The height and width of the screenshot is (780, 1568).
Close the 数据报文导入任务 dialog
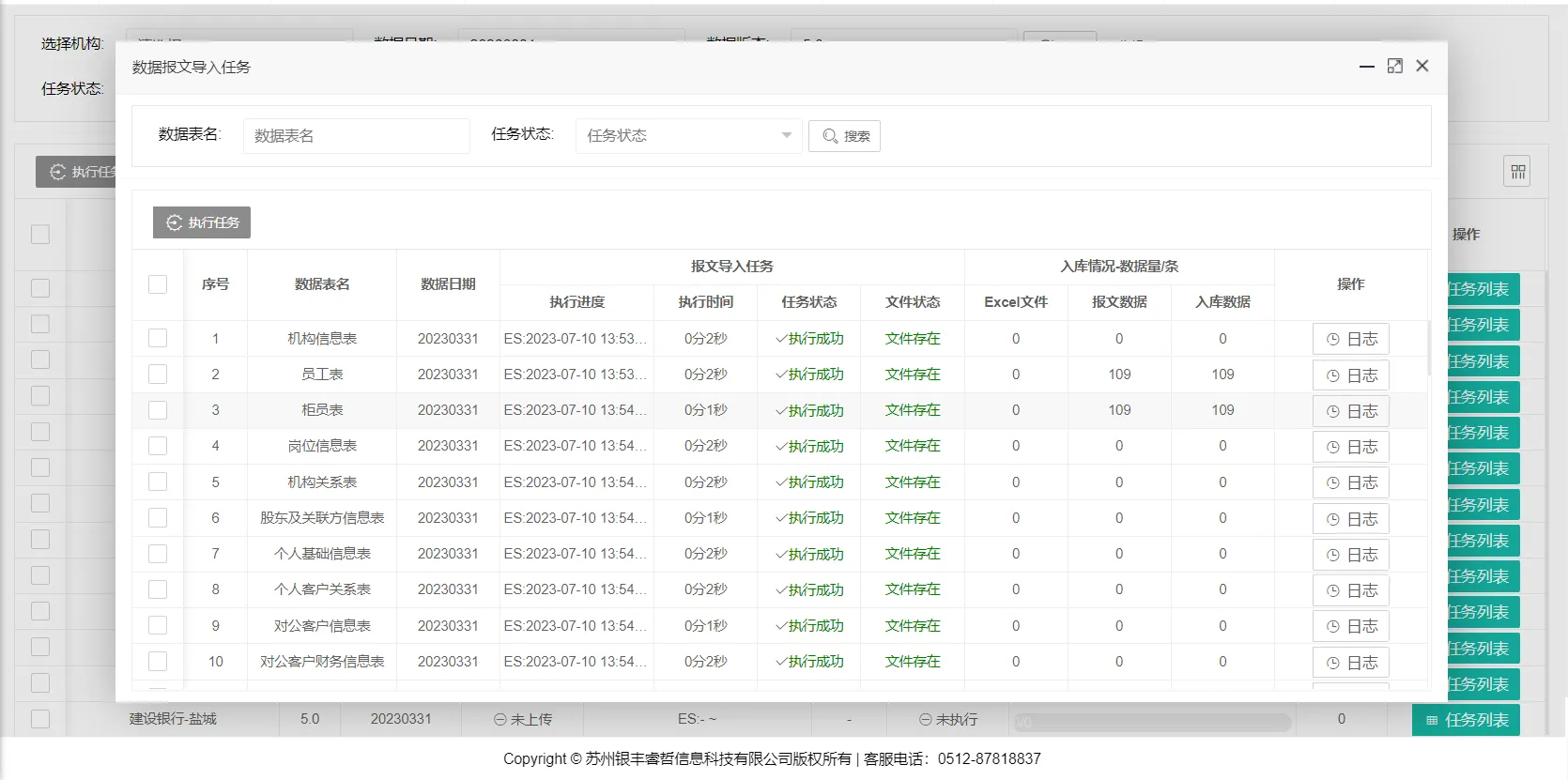click(x=1422, y=66)
